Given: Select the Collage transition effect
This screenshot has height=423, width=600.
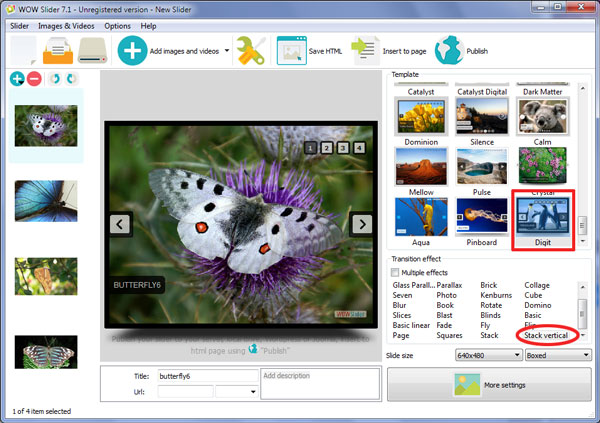Looking at the screenshot, I should pyautogui.click(x=537, y=285).
